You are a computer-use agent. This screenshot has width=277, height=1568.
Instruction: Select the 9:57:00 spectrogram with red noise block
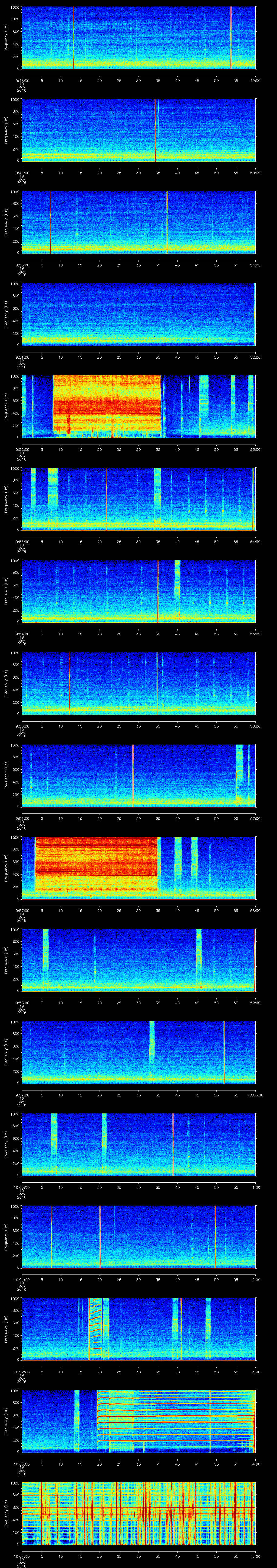[138, 868]
